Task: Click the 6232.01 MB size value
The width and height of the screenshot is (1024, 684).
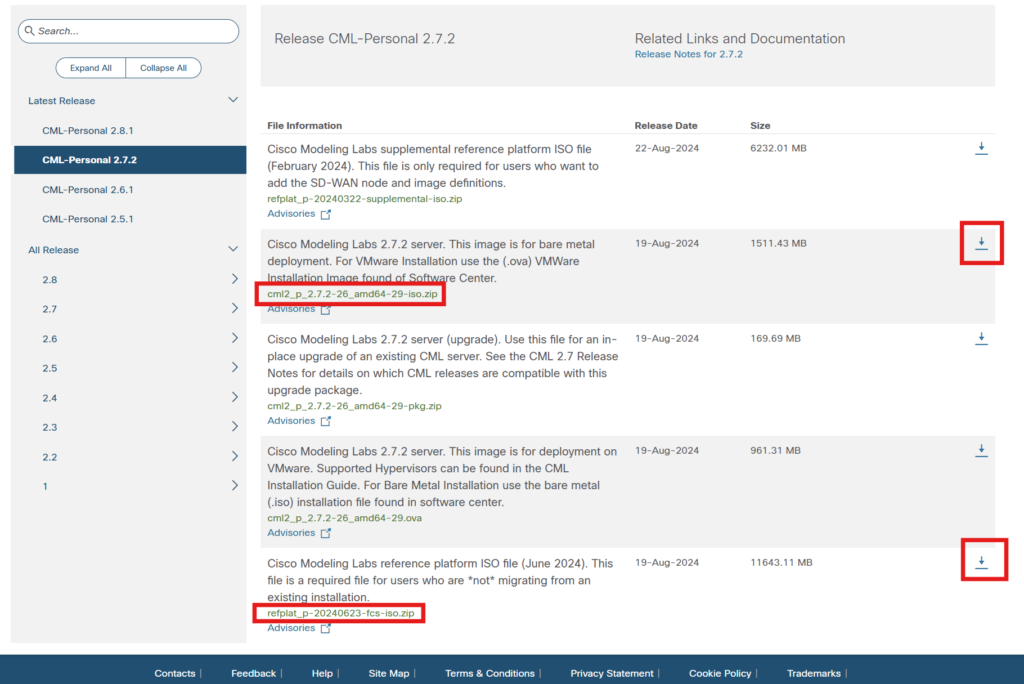Action: point(778,148)
